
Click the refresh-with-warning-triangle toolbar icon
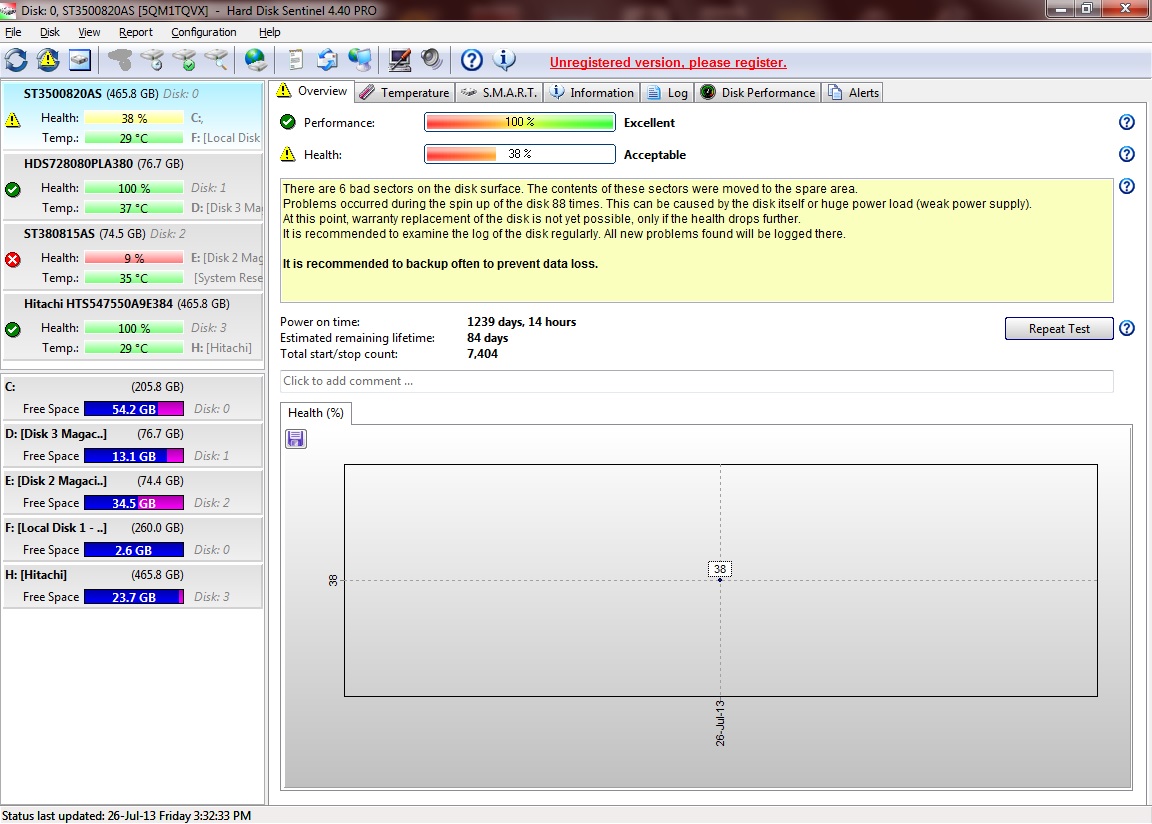coord(48,60)
